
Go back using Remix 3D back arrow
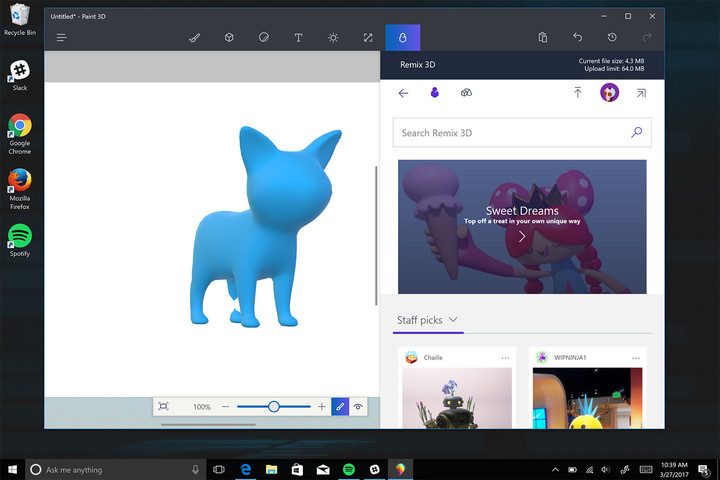coord(404,93)
